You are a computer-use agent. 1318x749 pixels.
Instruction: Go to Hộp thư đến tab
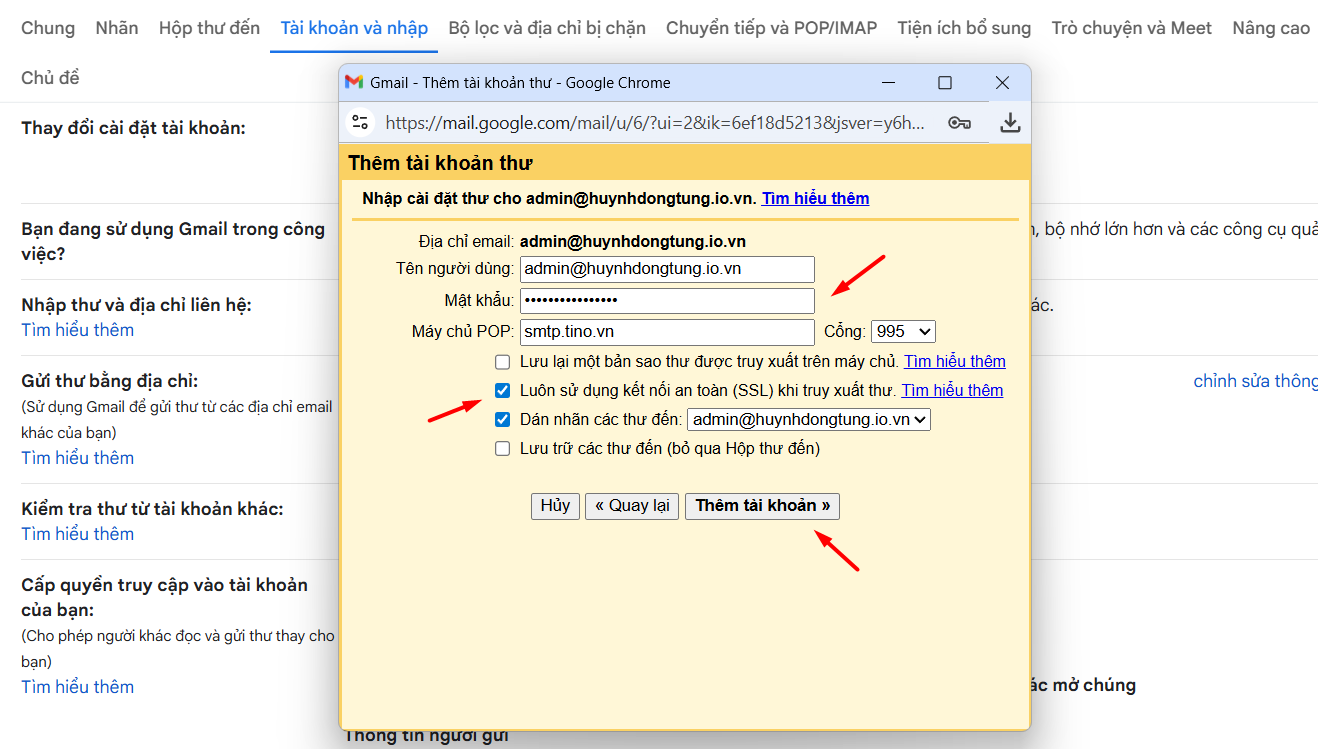click(209, 28)
